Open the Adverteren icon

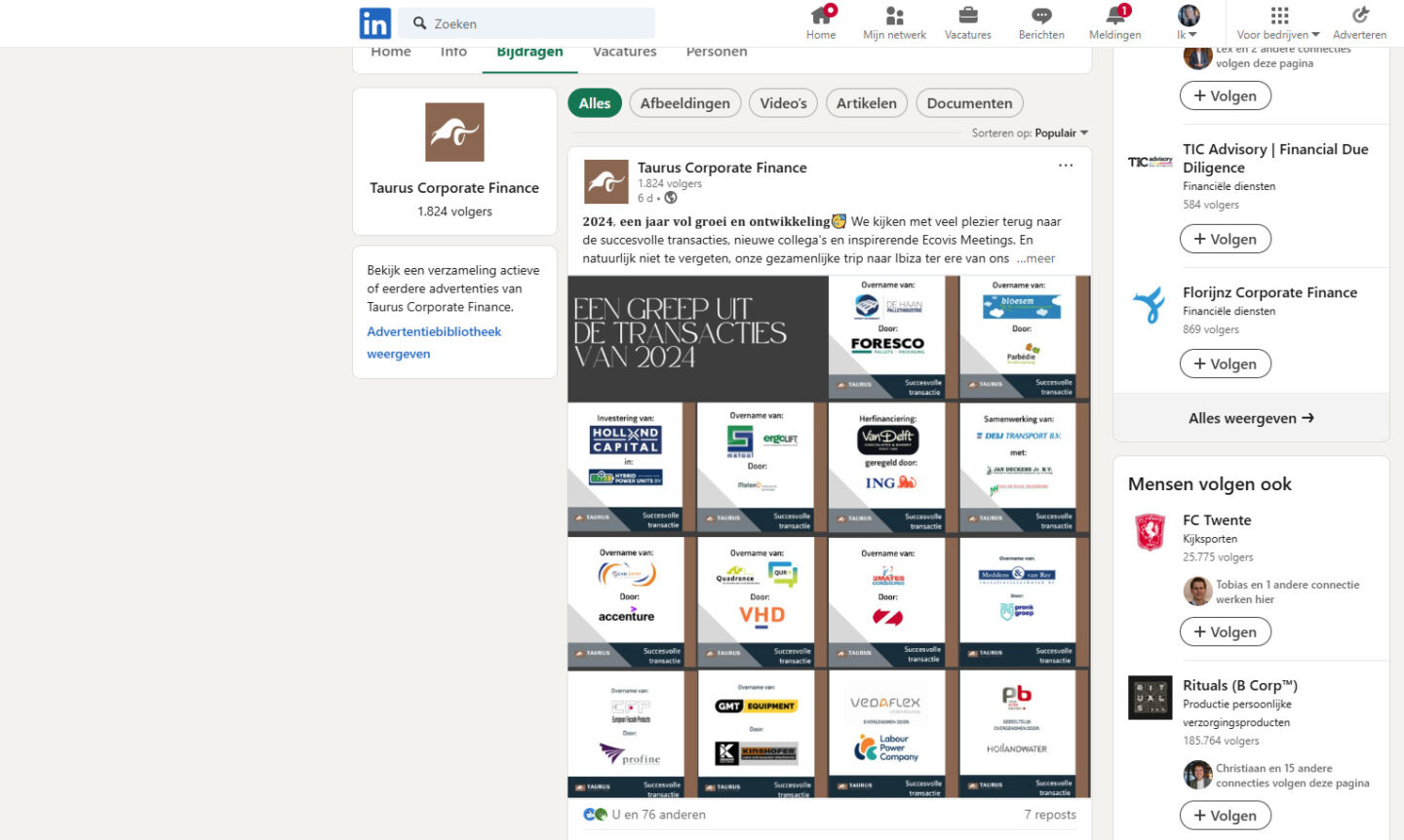click(1360, 16)
